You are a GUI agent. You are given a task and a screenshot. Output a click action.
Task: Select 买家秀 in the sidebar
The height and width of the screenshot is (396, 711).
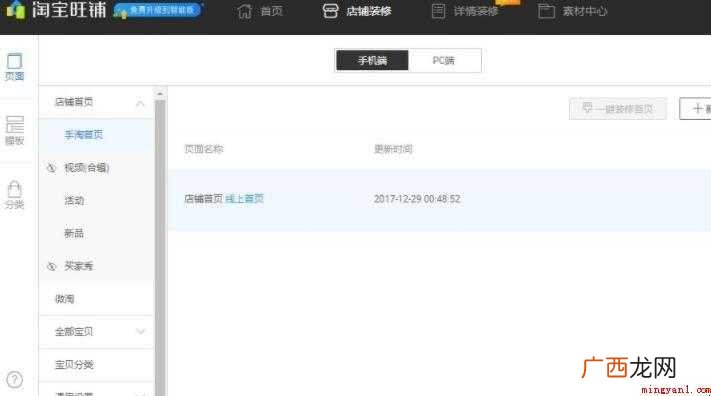[x=78, y=266]
